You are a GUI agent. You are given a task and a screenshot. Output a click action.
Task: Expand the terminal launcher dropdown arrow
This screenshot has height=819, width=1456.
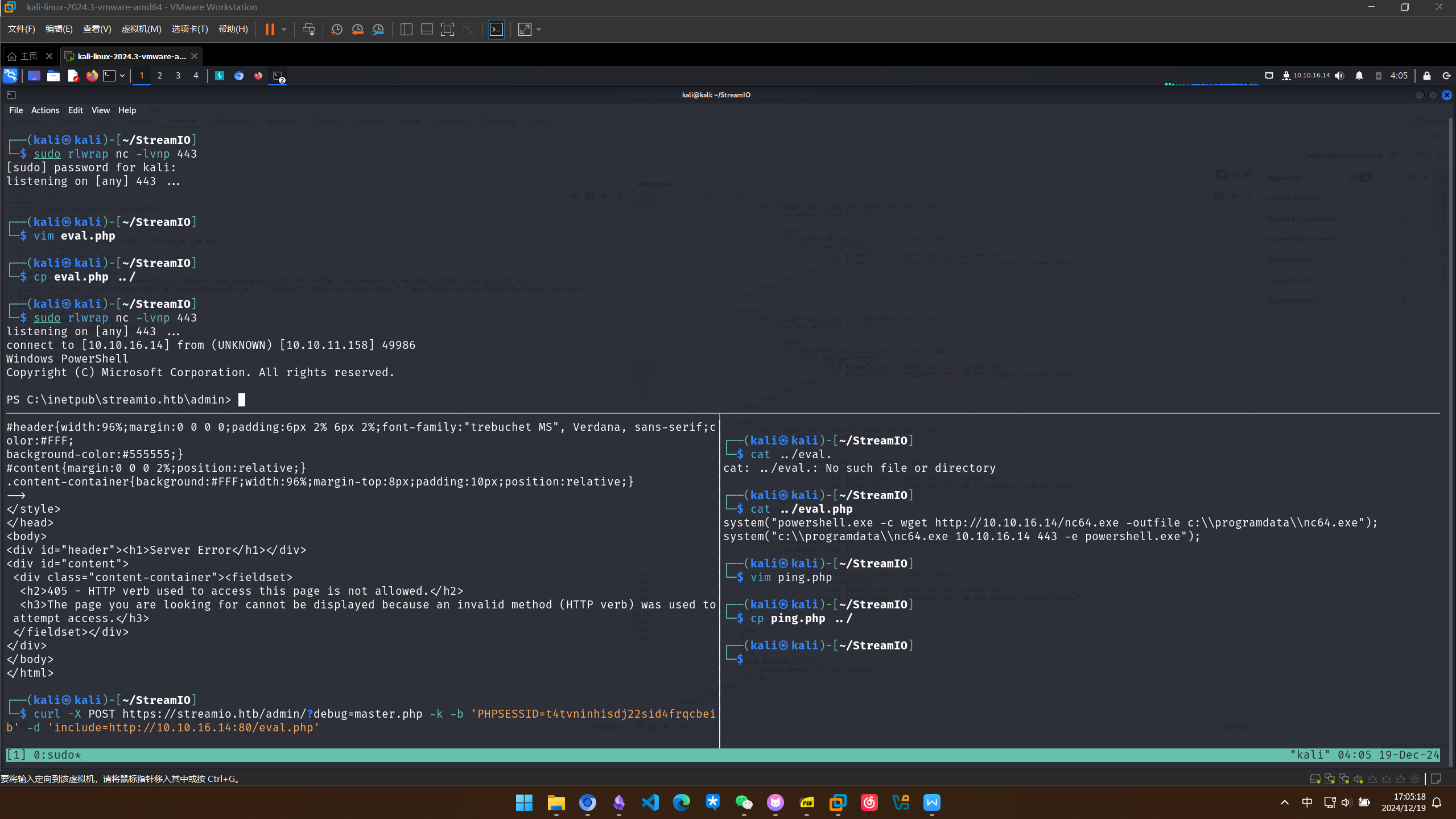(122, 76)
